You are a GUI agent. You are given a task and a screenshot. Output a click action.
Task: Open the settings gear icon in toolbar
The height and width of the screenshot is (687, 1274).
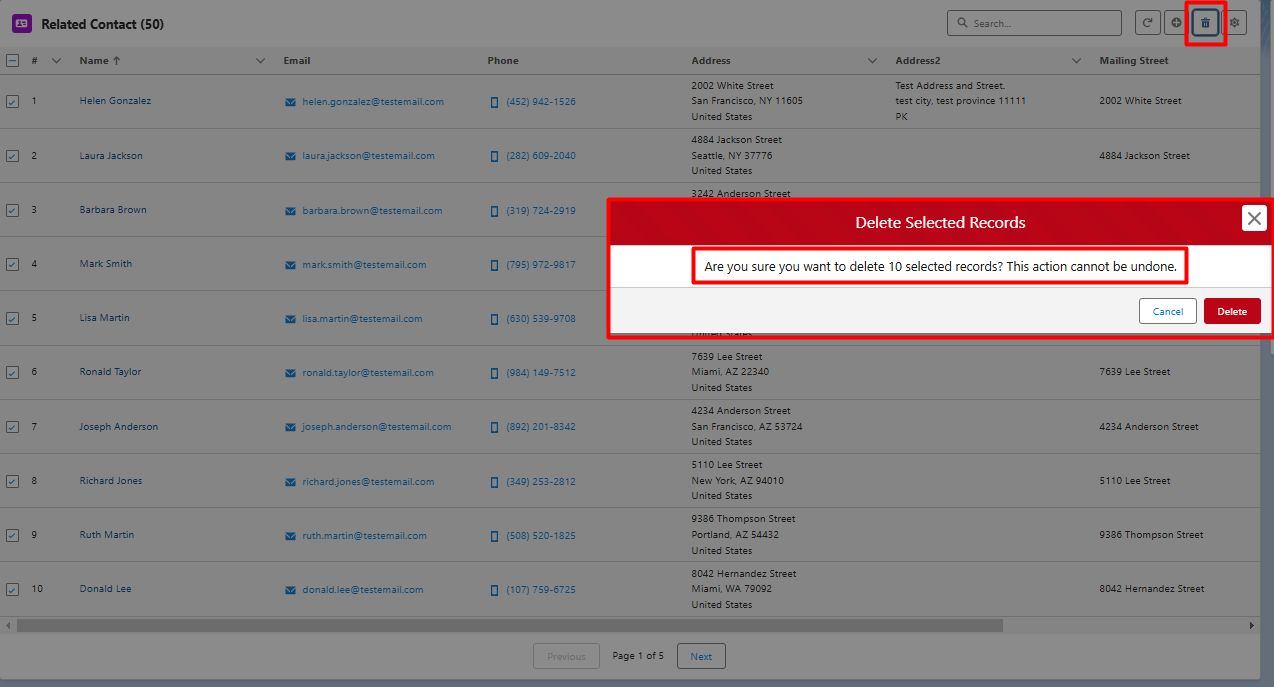(x=1235, y=23)
